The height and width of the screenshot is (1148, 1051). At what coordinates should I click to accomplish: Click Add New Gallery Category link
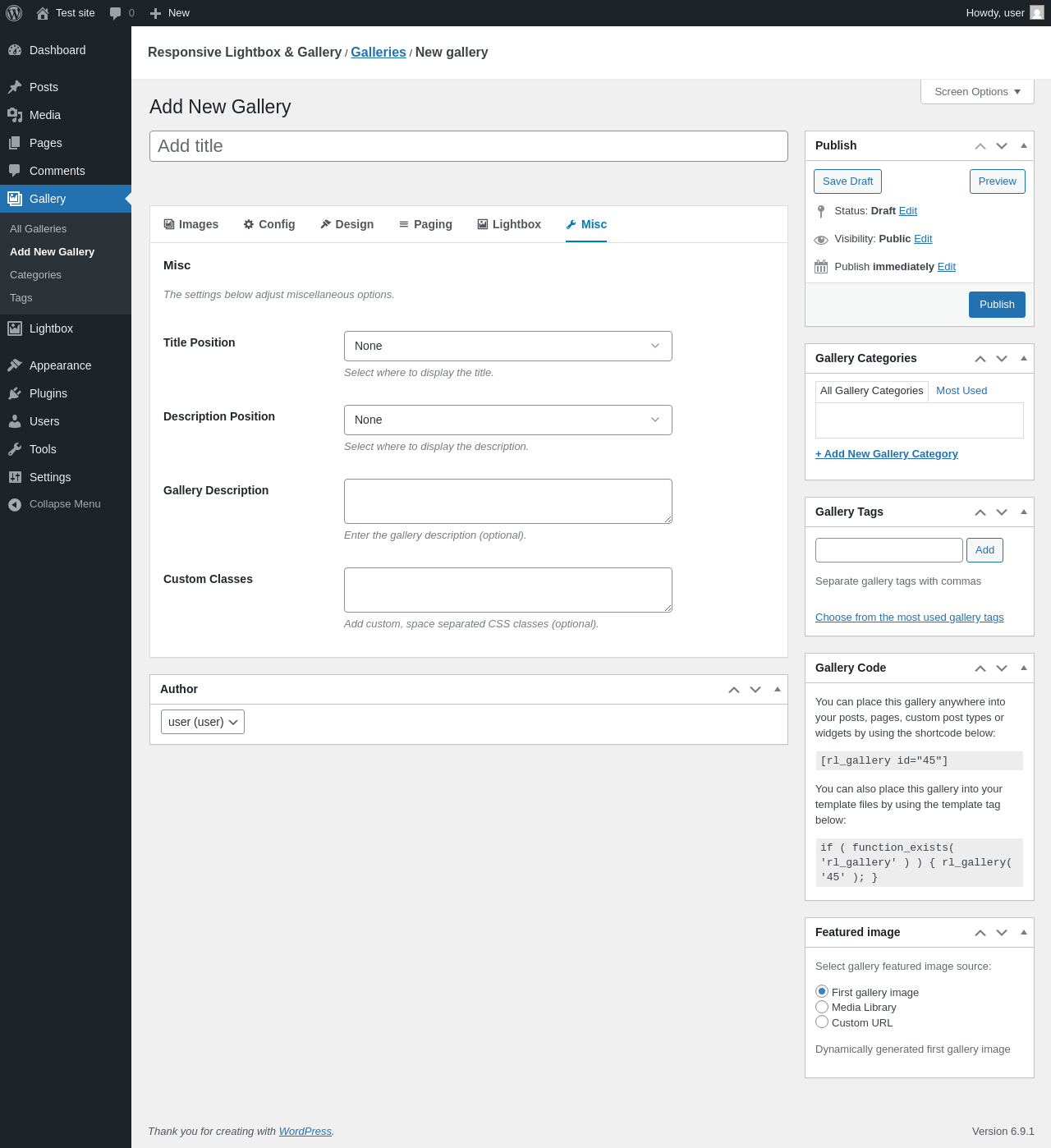tap(887, 454)
